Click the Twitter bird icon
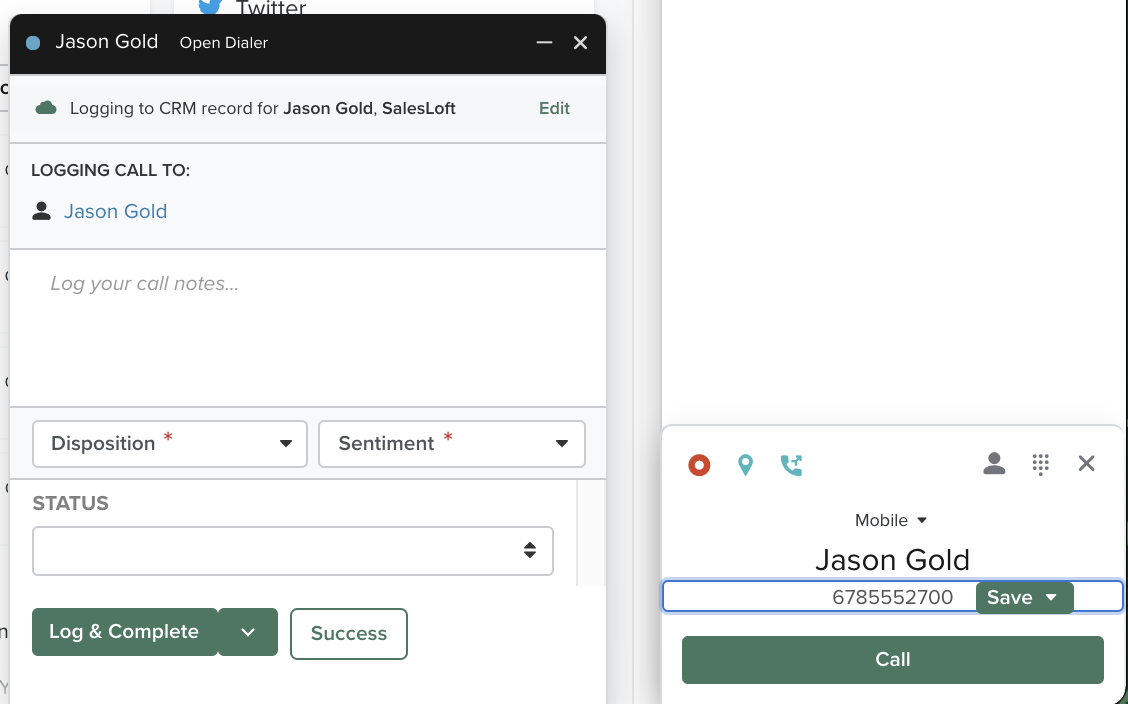 coord(210,8)
